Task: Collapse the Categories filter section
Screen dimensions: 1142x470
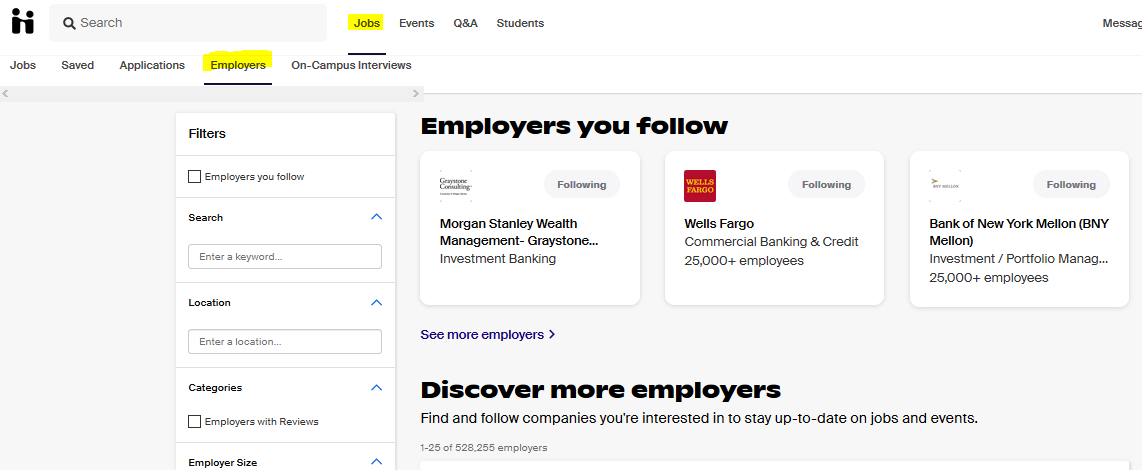Action: tap(376, 387)
